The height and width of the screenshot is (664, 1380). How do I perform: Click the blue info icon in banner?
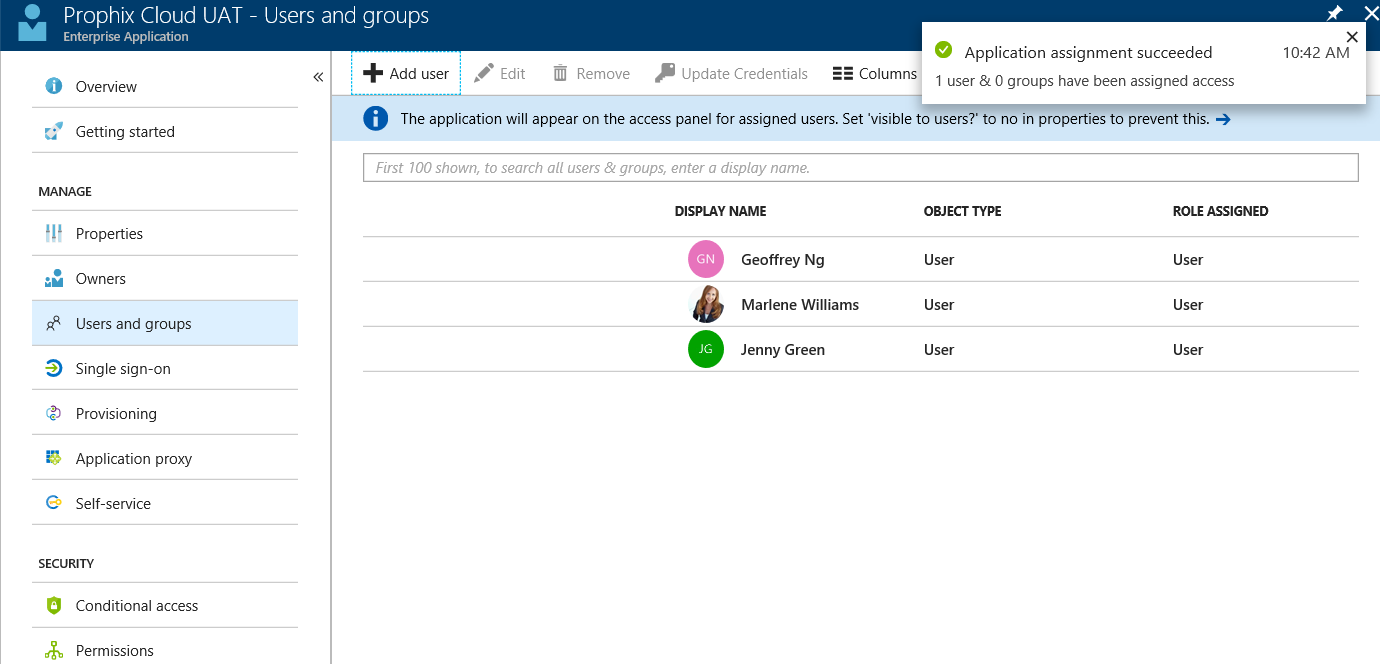pyautogui.click(x=375, y=119)
